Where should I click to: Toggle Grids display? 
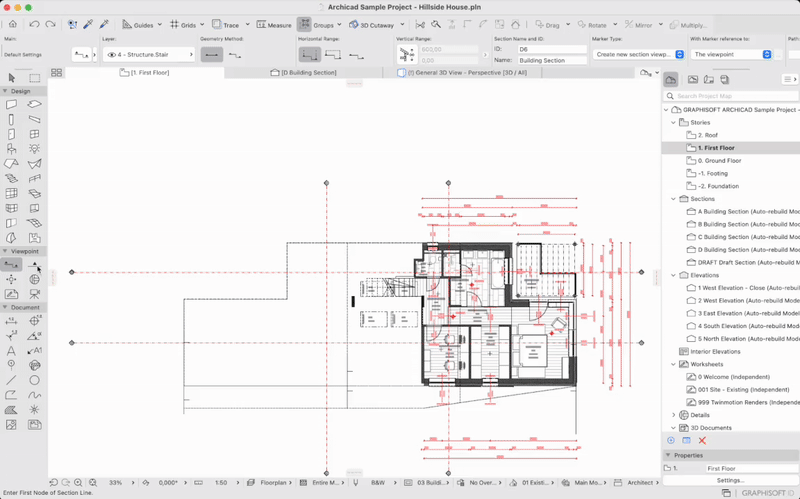tap(183, 24)
